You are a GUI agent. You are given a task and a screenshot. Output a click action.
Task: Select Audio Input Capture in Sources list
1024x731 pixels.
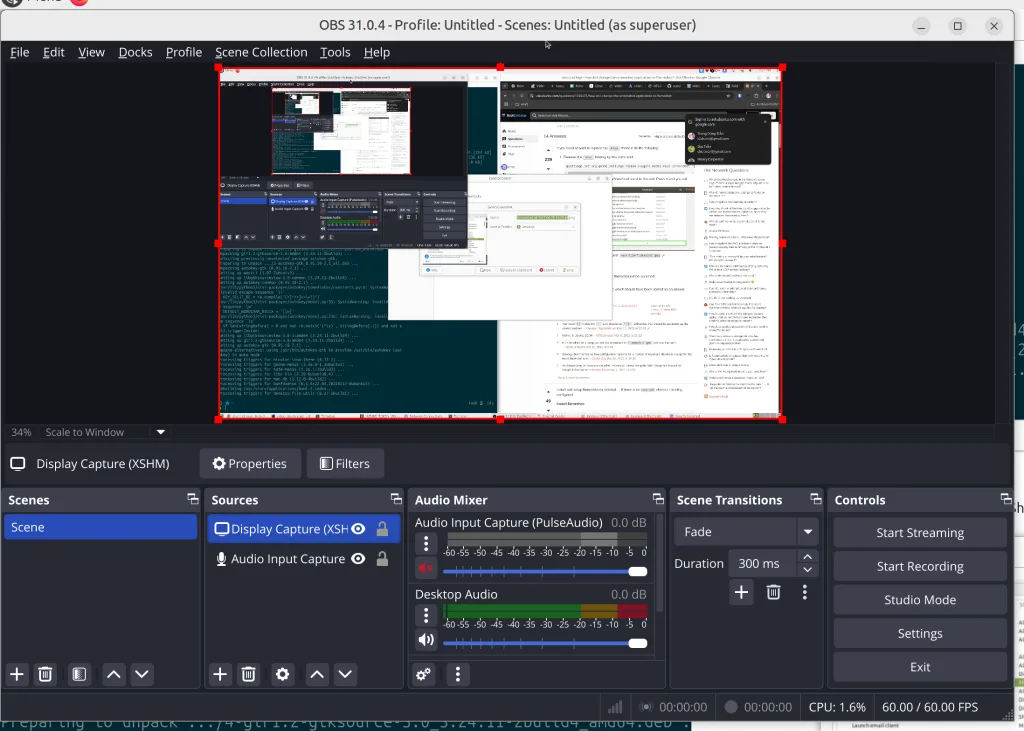pos(304,559)
